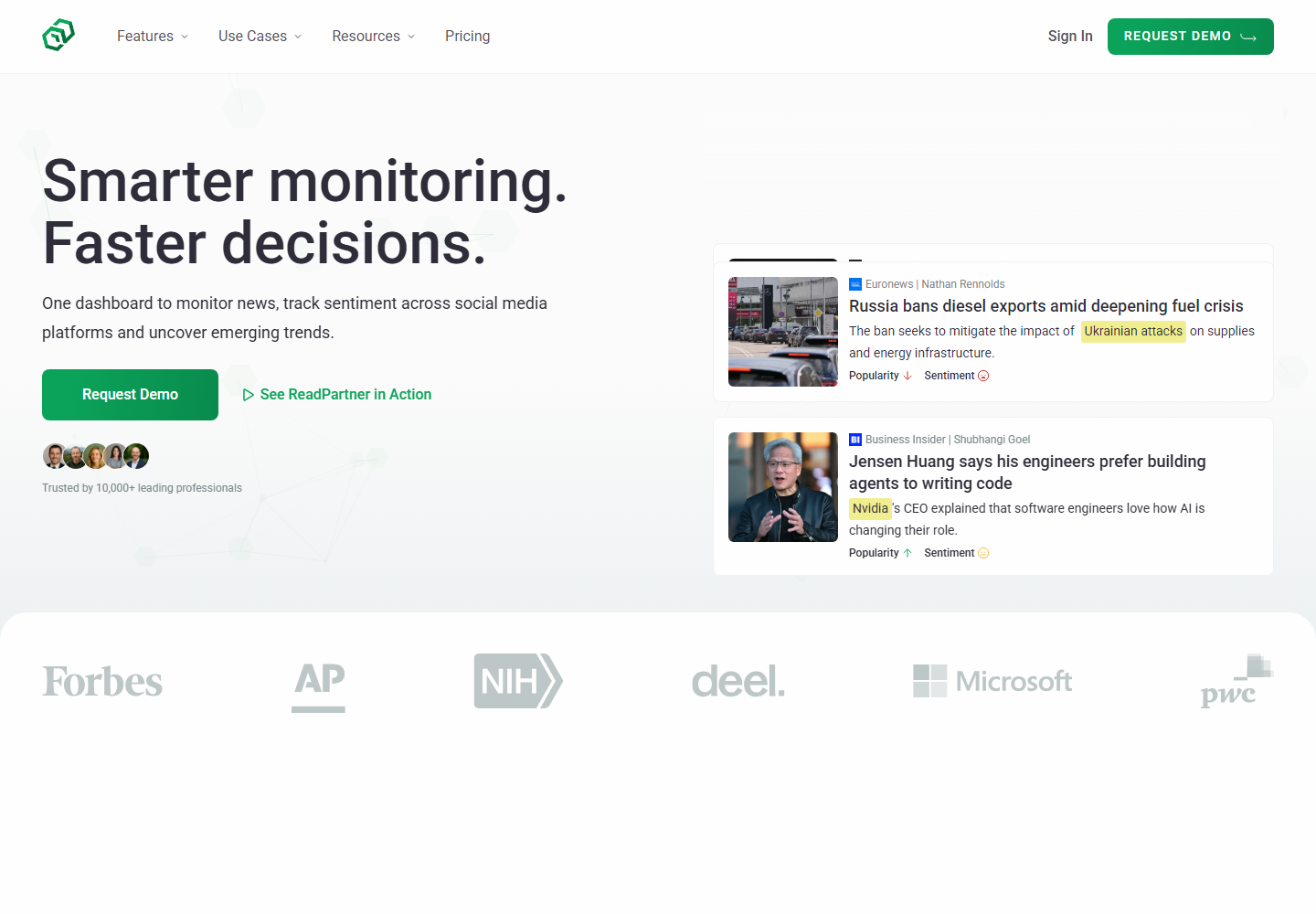Click the Business Insider | Shubhangi Goel byline

click(948, 440)
